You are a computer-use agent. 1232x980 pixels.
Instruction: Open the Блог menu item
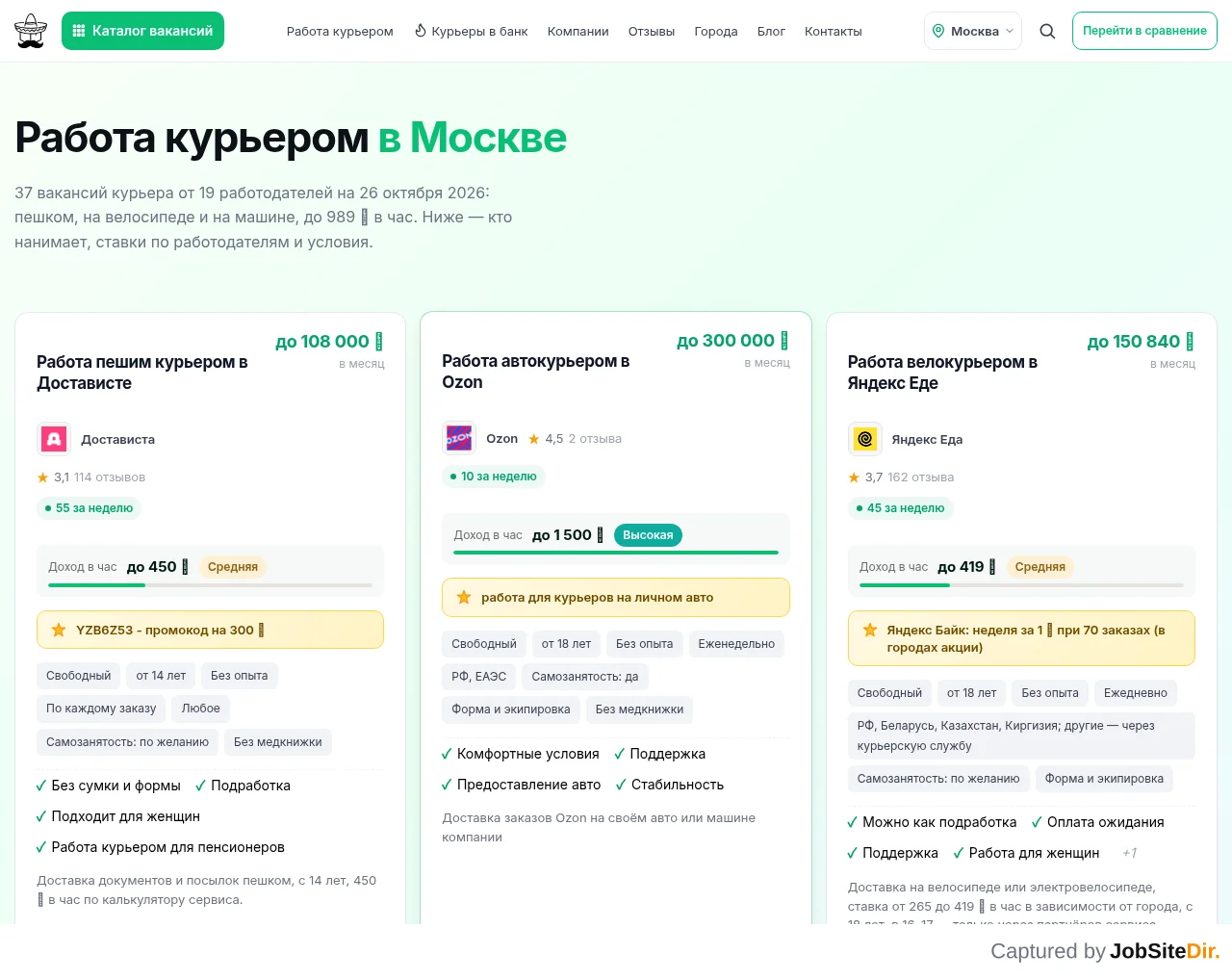pos(771,31)
